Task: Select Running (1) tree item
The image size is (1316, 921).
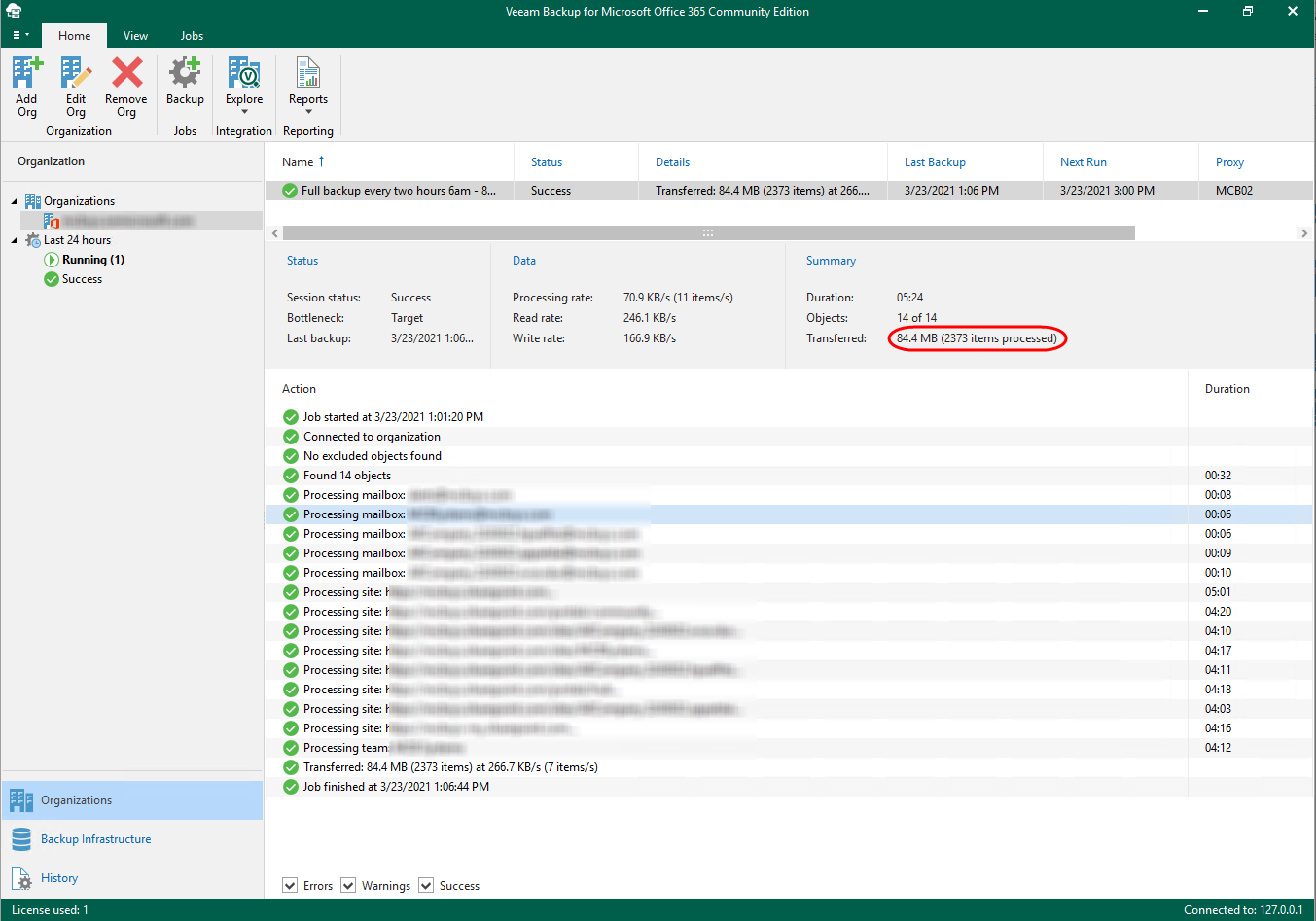Action: (93, 260)
